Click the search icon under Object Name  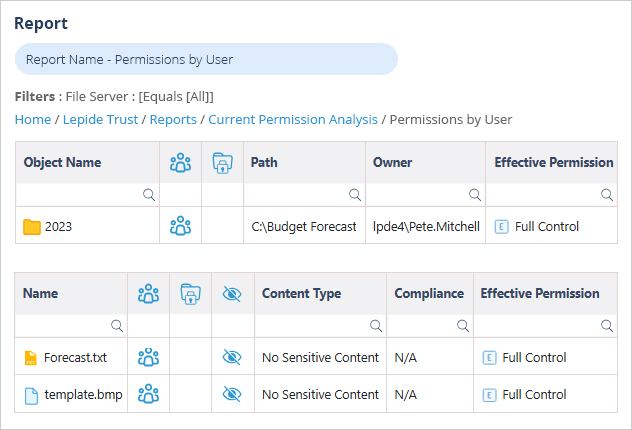coord(149,195)
